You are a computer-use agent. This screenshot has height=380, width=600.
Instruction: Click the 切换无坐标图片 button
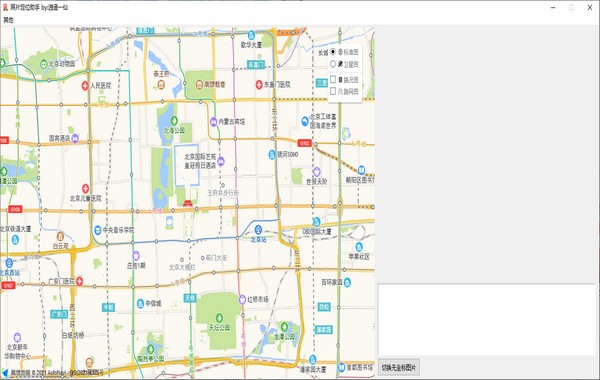(399, 367)
